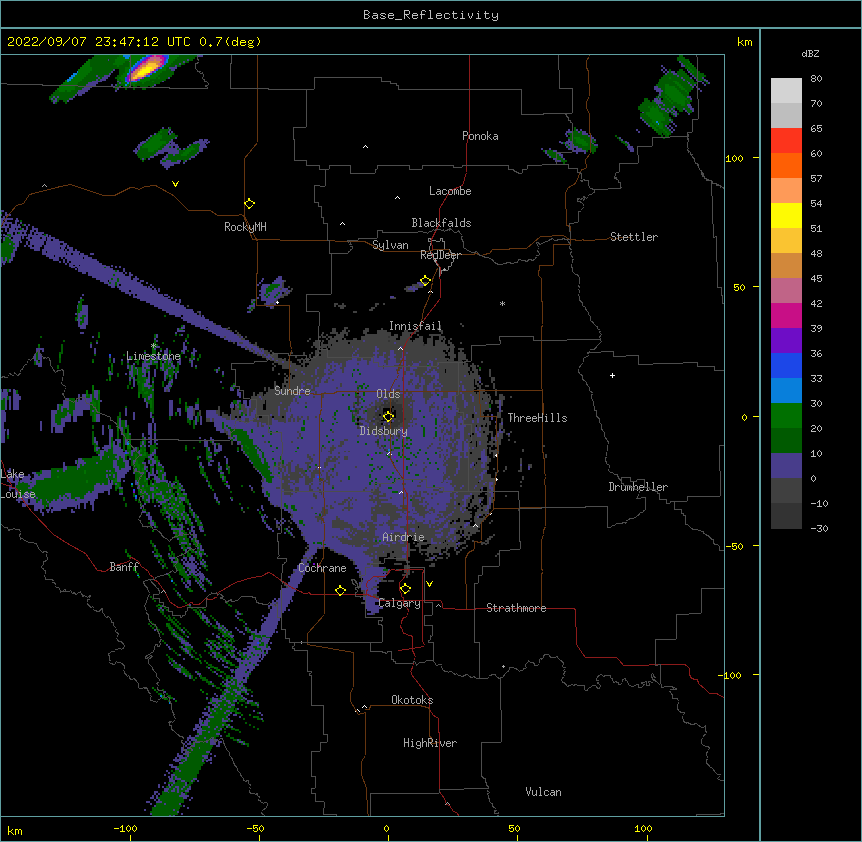Click the yellow V marker east of Calgary
The height and width of the screenshot is (842, 862).
[x=429, y=584]
